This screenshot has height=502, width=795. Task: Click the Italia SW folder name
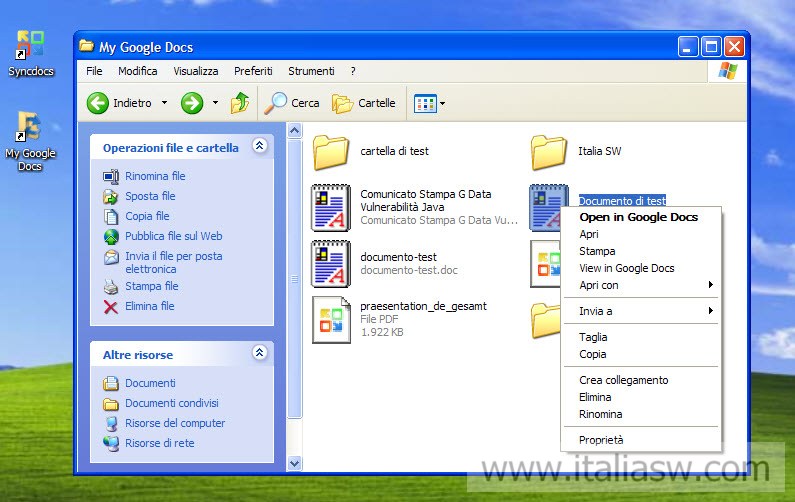(599, 151)
